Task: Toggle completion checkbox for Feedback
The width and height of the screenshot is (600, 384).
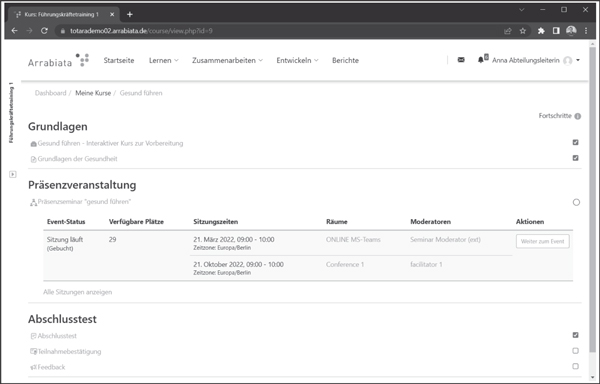Action: [576, 366]
